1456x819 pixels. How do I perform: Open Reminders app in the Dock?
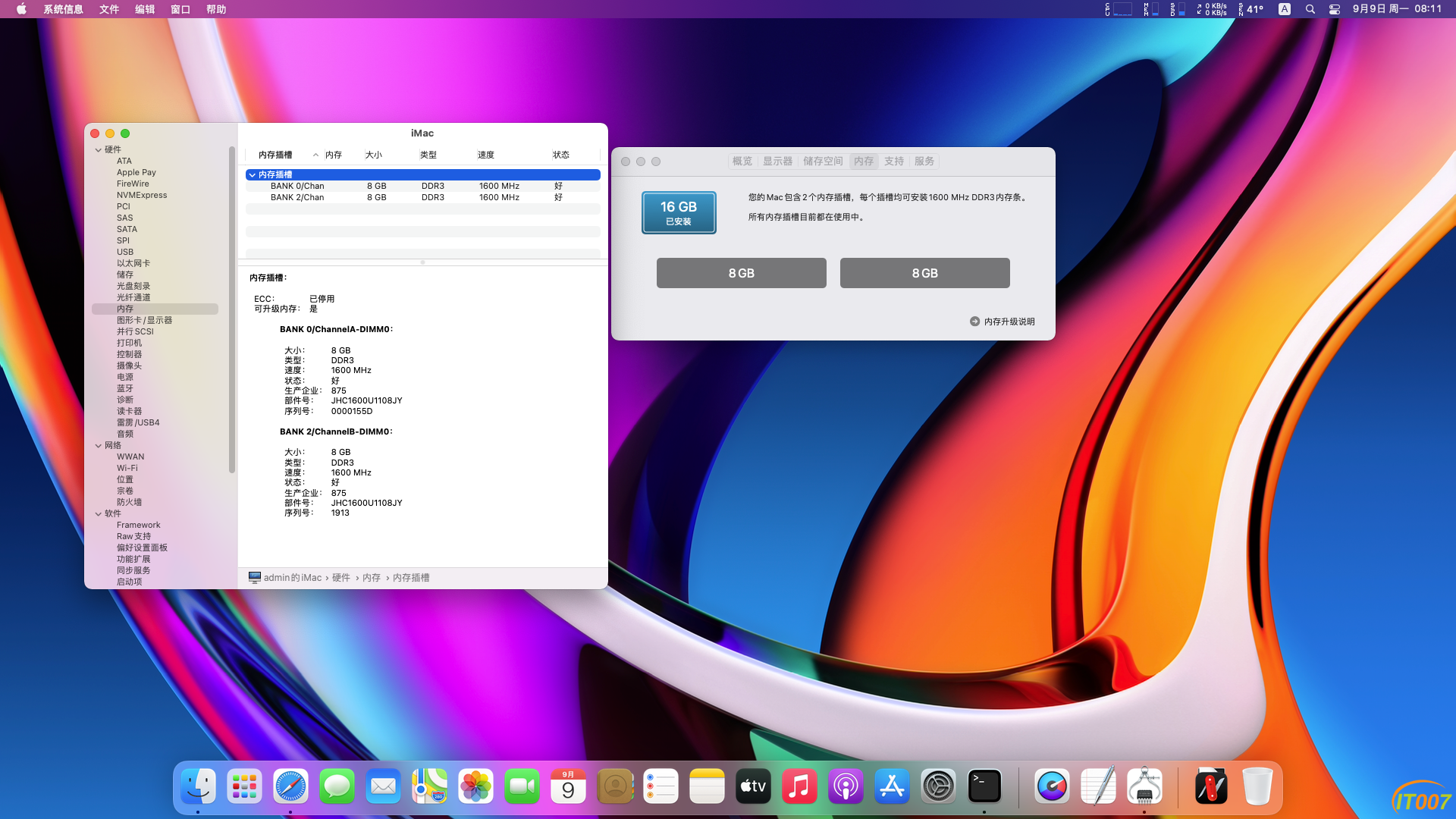point(661,786)
